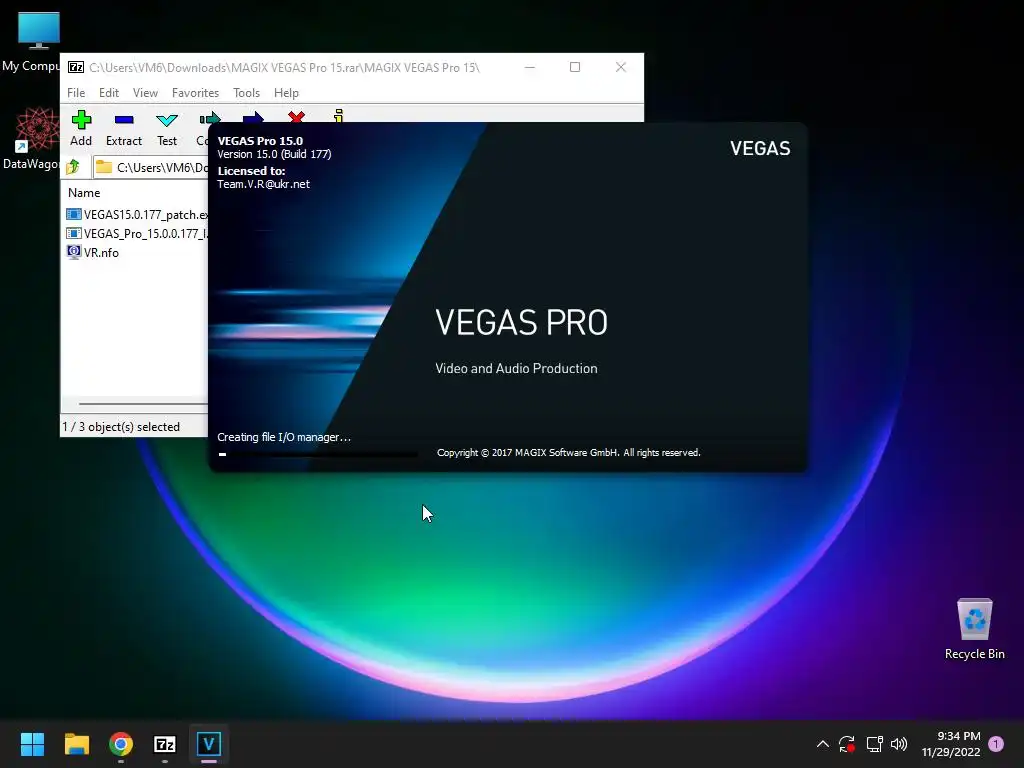Close the 7-Zip window

[620, 67]
